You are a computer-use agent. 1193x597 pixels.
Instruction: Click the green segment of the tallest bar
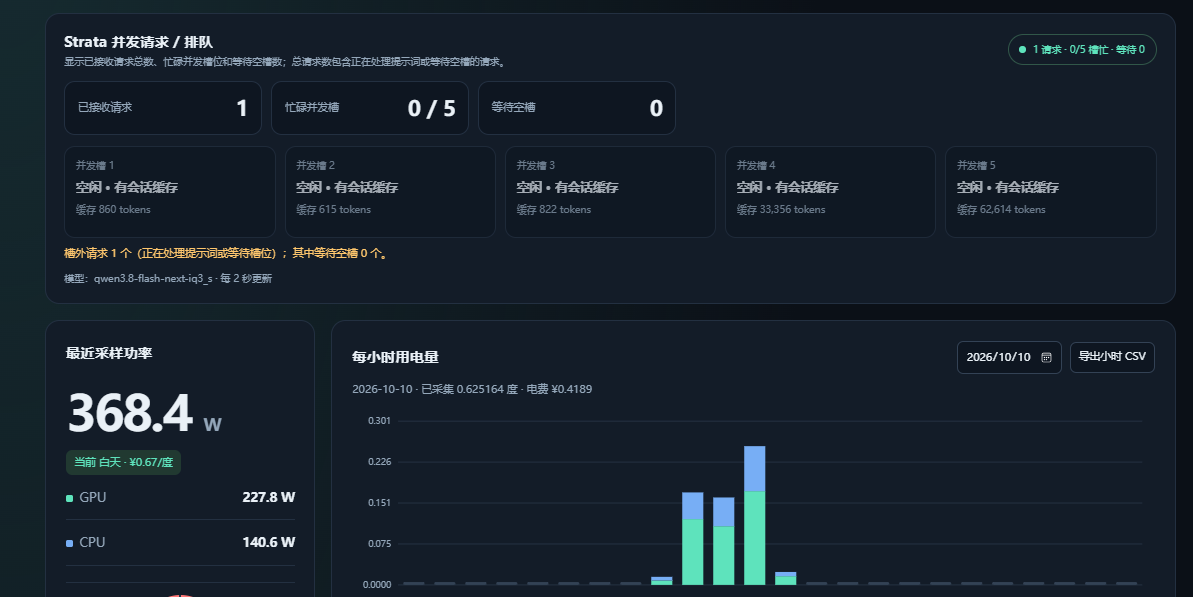pos(755,538)
